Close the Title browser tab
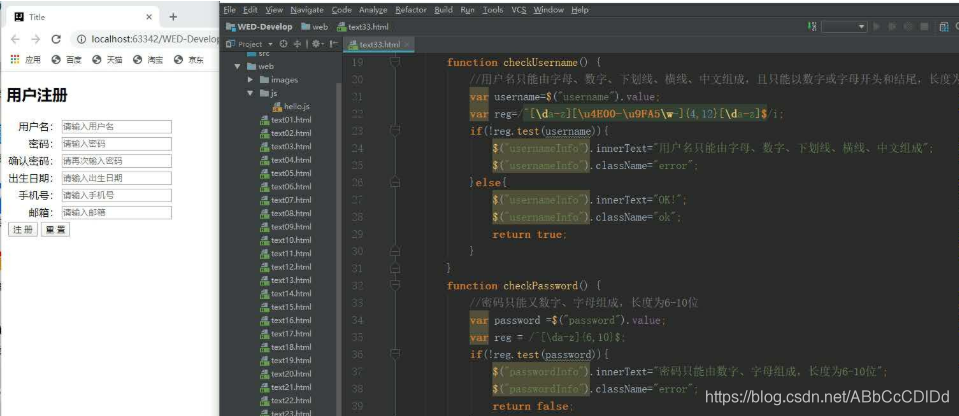Screen dimensions: 959x416 (x=149, y=17)
